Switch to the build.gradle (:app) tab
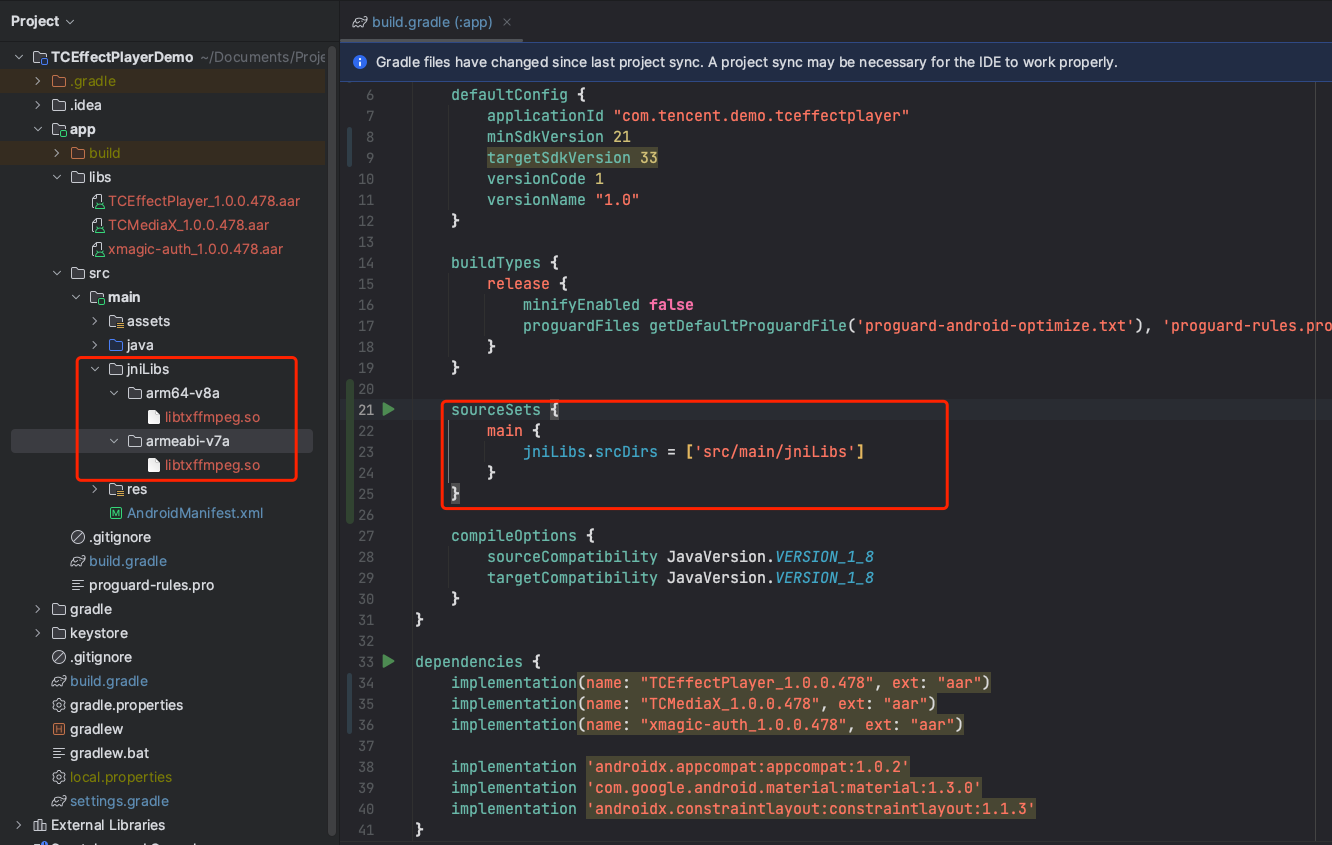 coord(430,22)
